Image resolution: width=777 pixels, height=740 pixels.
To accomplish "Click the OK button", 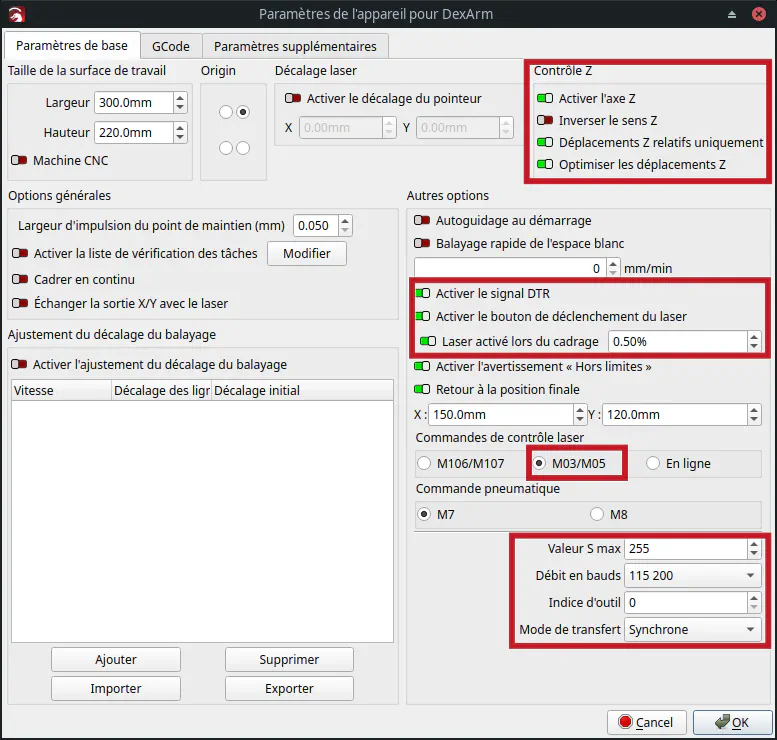I will tap(732, 723).
